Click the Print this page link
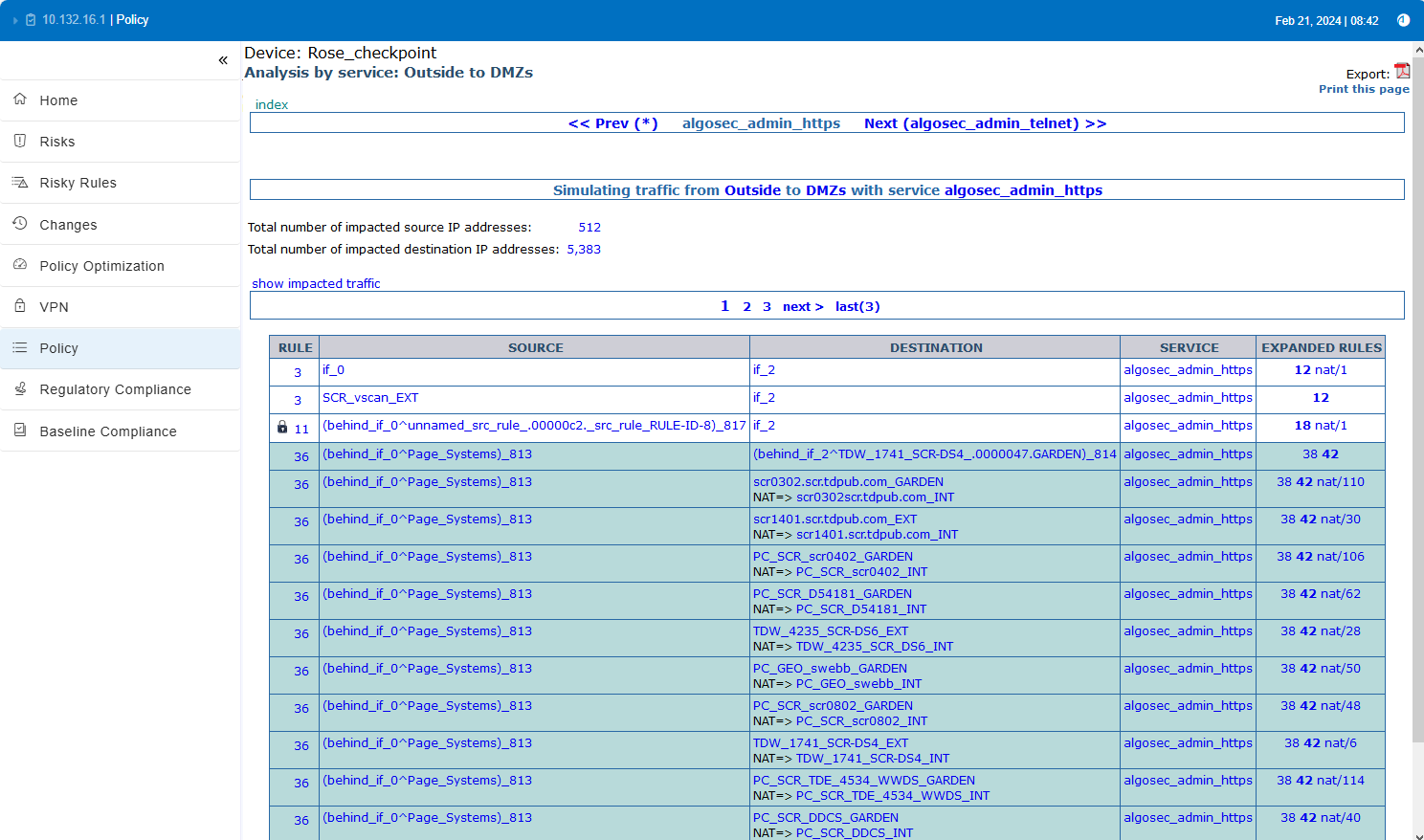The image size is (1424, 840). coord(1363,89)
